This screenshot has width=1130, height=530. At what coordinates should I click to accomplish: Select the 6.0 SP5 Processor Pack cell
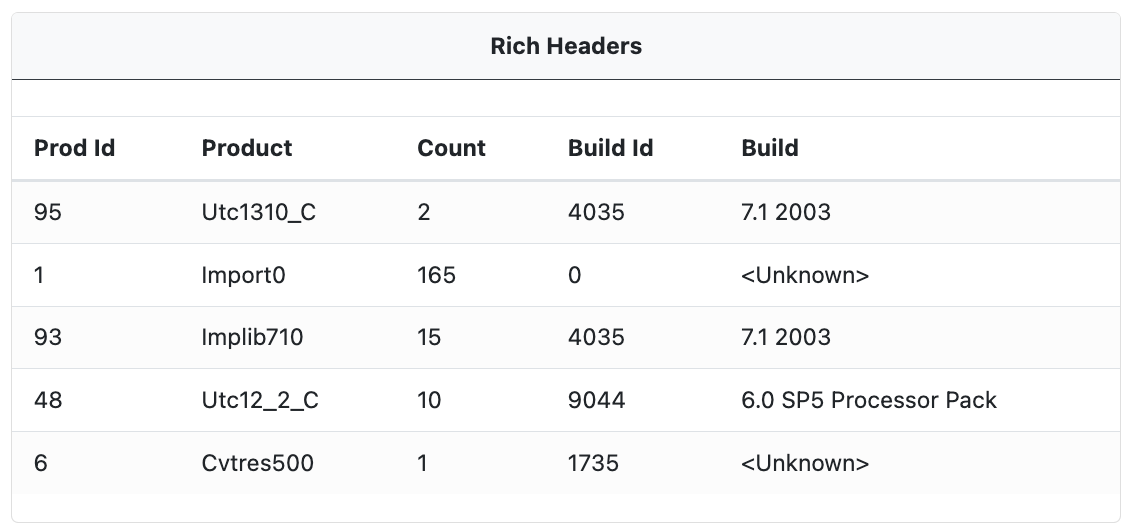click(869, 400)
